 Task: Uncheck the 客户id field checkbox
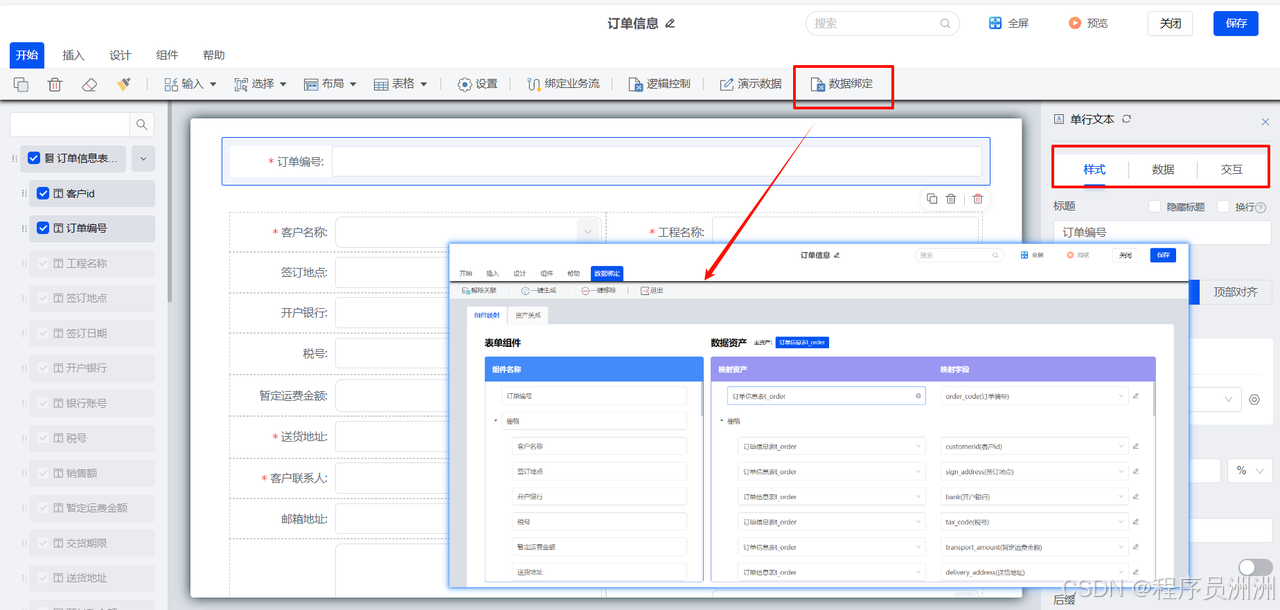(x=43, y=193)
